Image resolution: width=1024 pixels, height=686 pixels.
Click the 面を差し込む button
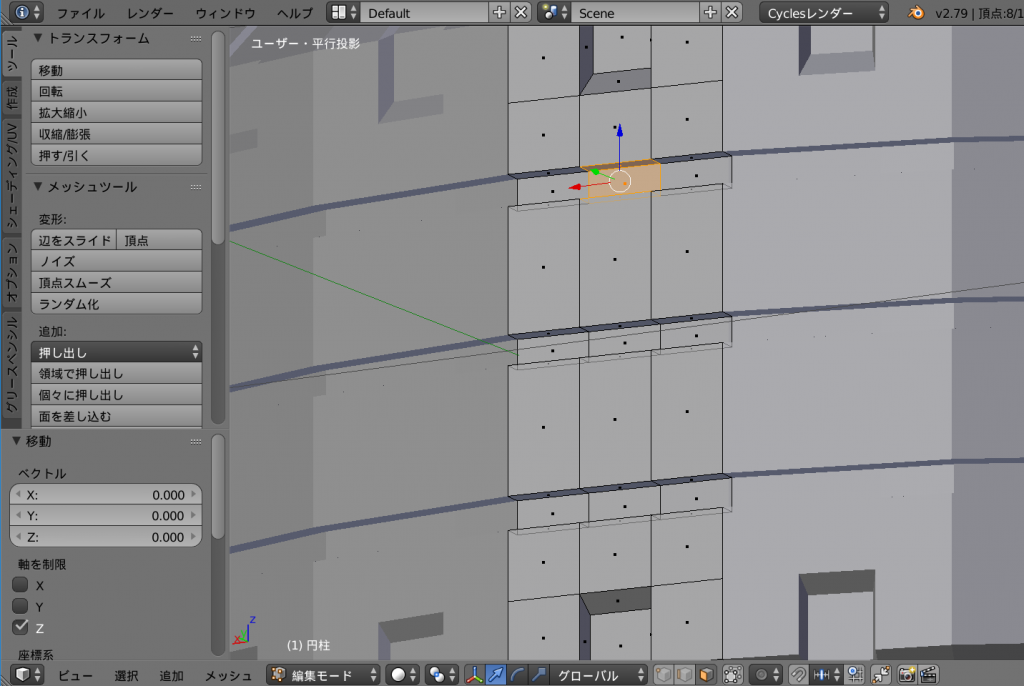(118, 416)
